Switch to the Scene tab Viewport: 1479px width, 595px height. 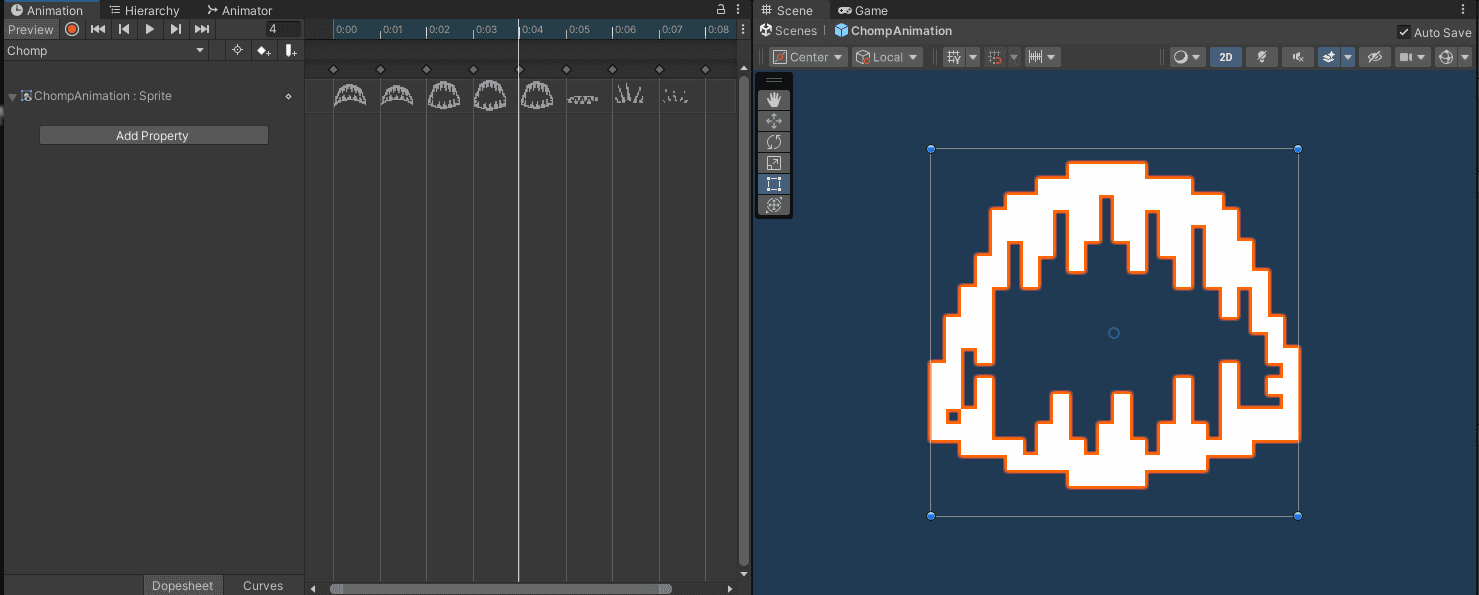787,10
